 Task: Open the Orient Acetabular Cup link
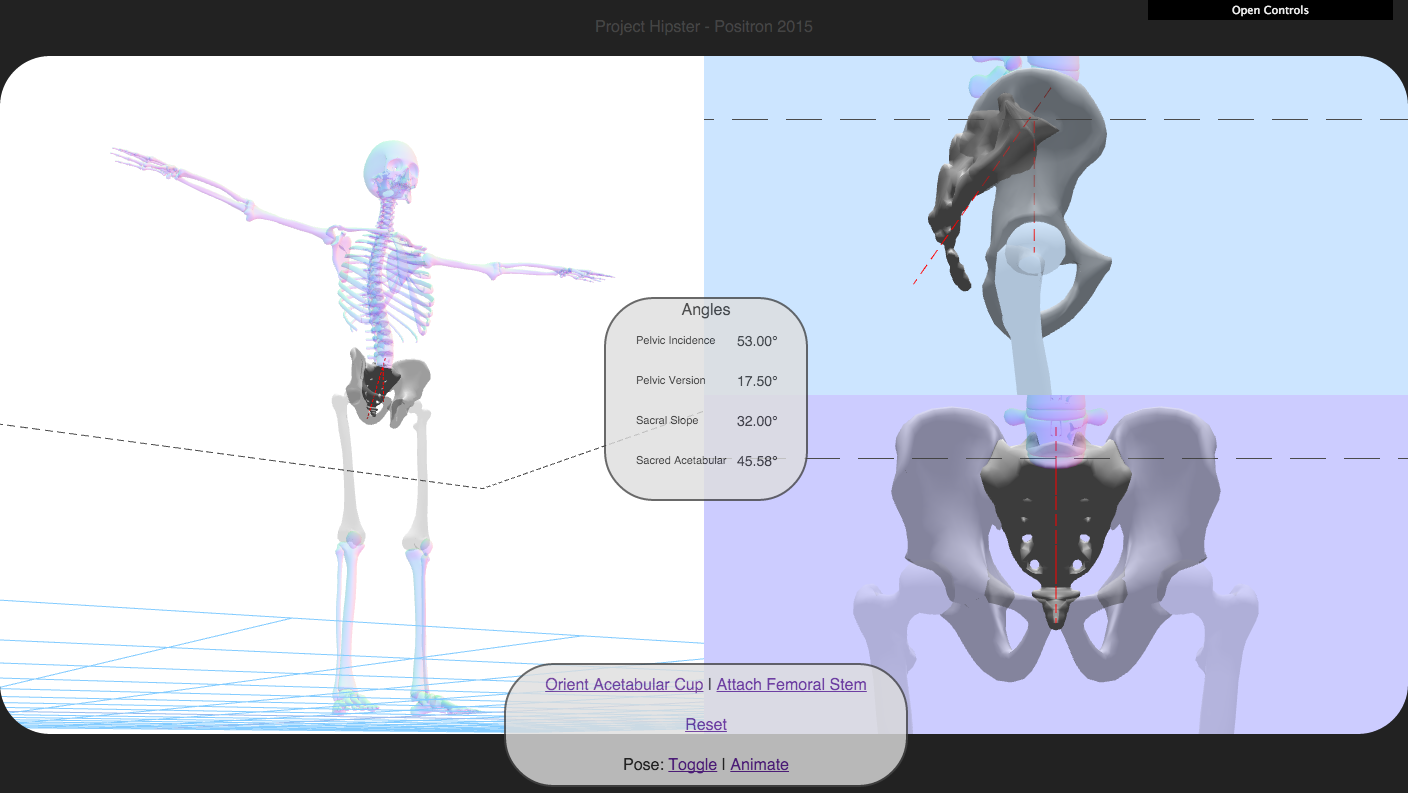[x=624, y=684]
